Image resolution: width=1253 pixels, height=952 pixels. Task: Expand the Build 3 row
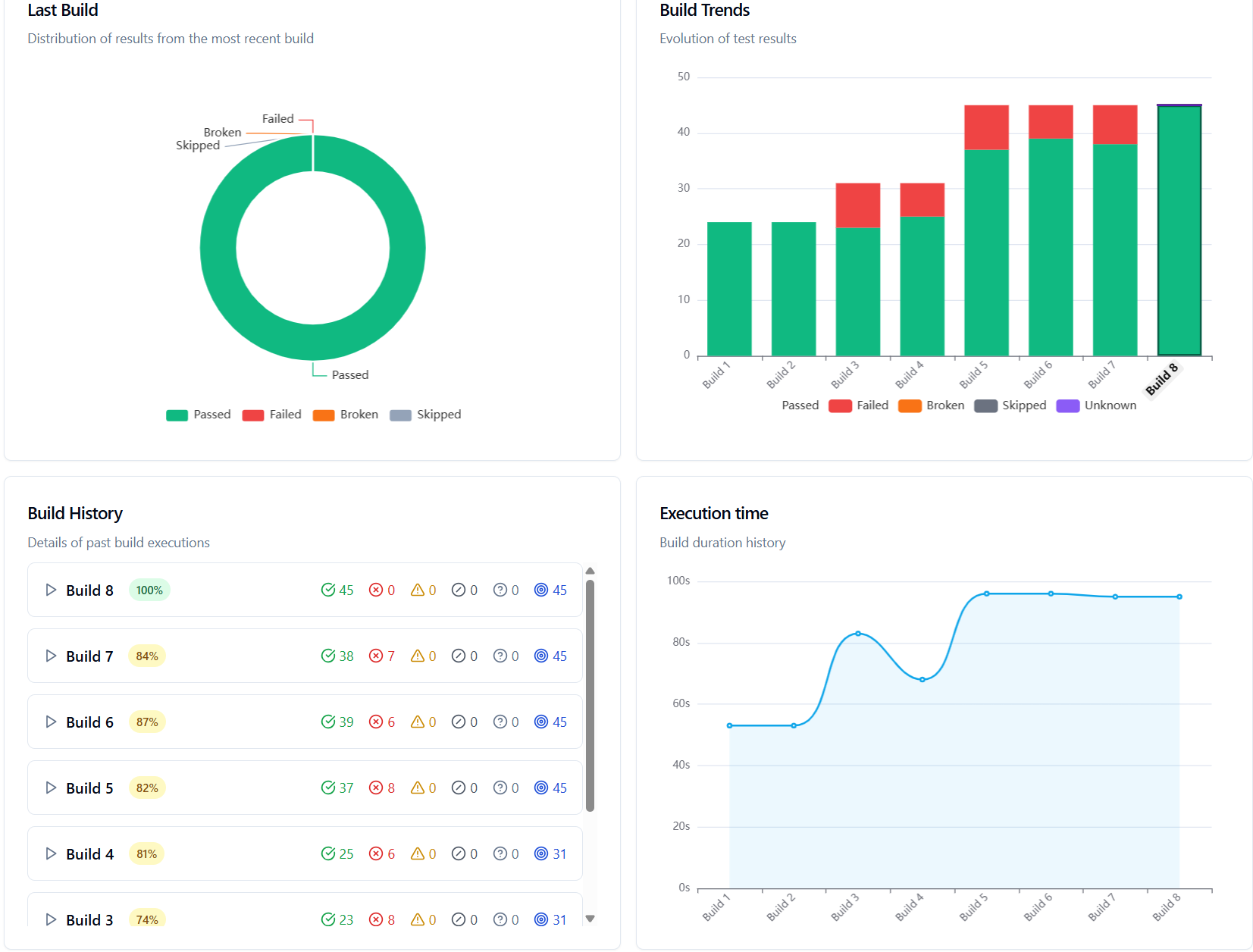coord(51,919)
